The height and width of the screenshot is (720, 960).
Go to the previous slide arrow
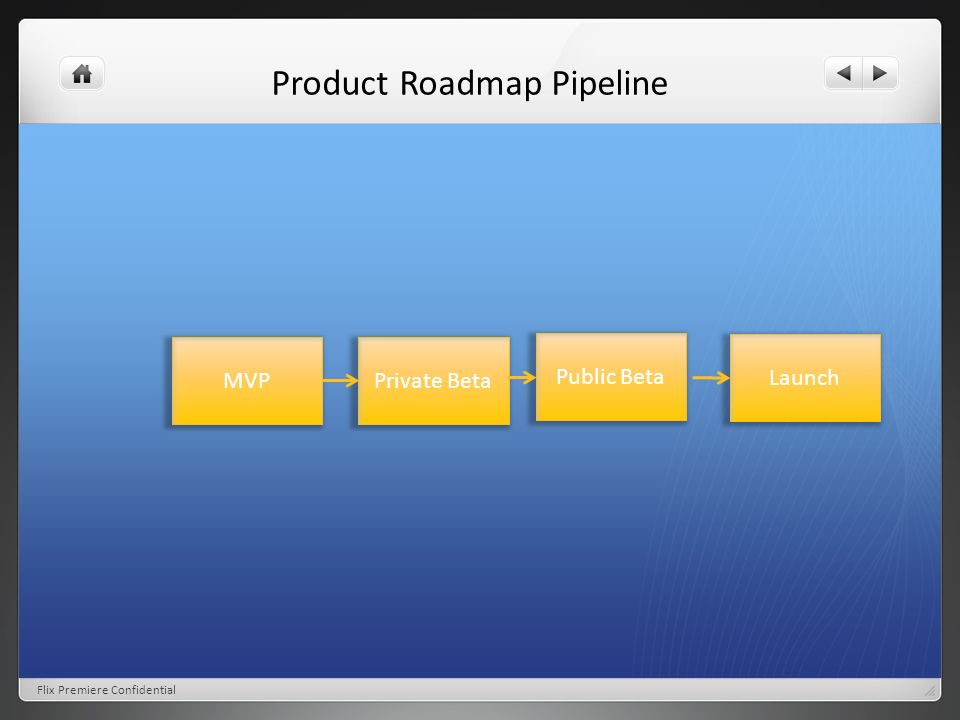coord(844,73)
